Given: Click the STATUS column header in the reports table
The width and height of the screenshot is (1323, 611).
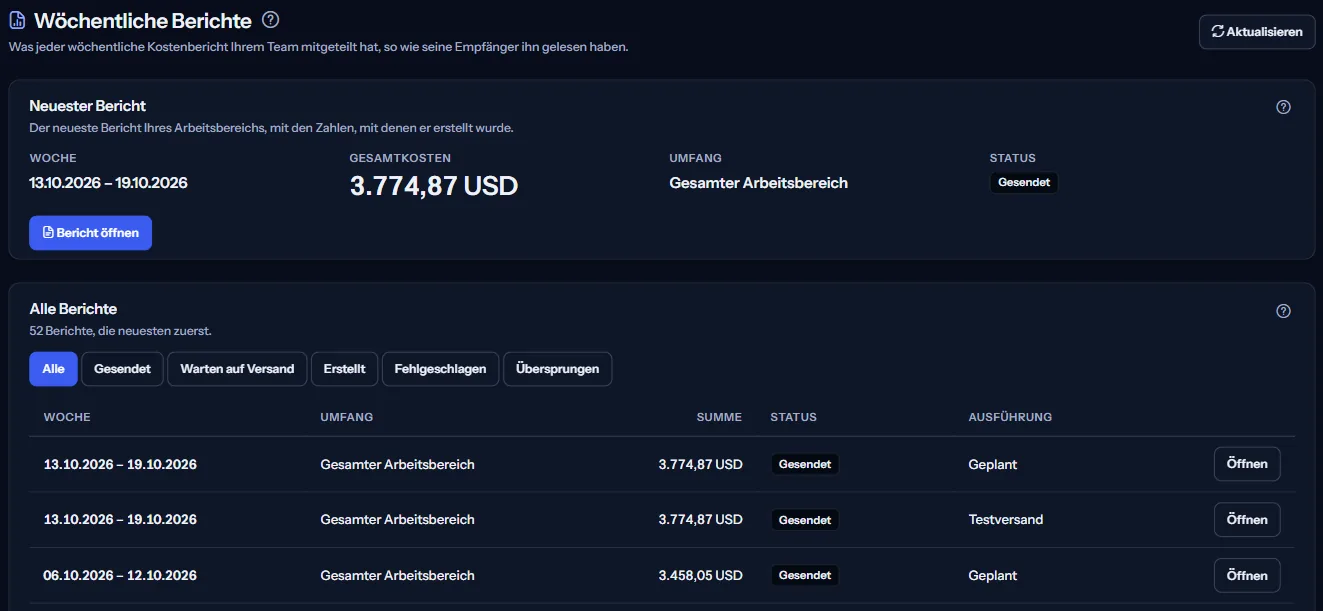Looking at the screenshot, I should [x=794, y=417].
